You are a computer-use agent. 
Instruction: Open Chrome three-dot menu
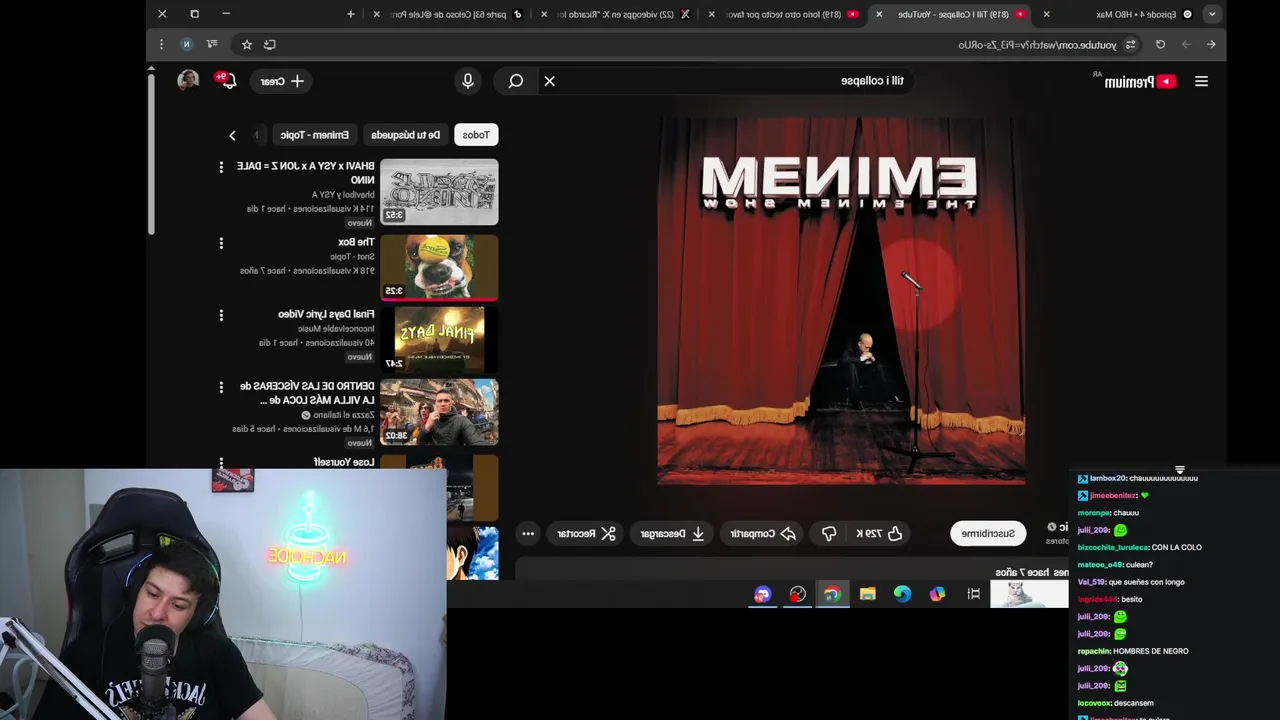coord(161,44)
